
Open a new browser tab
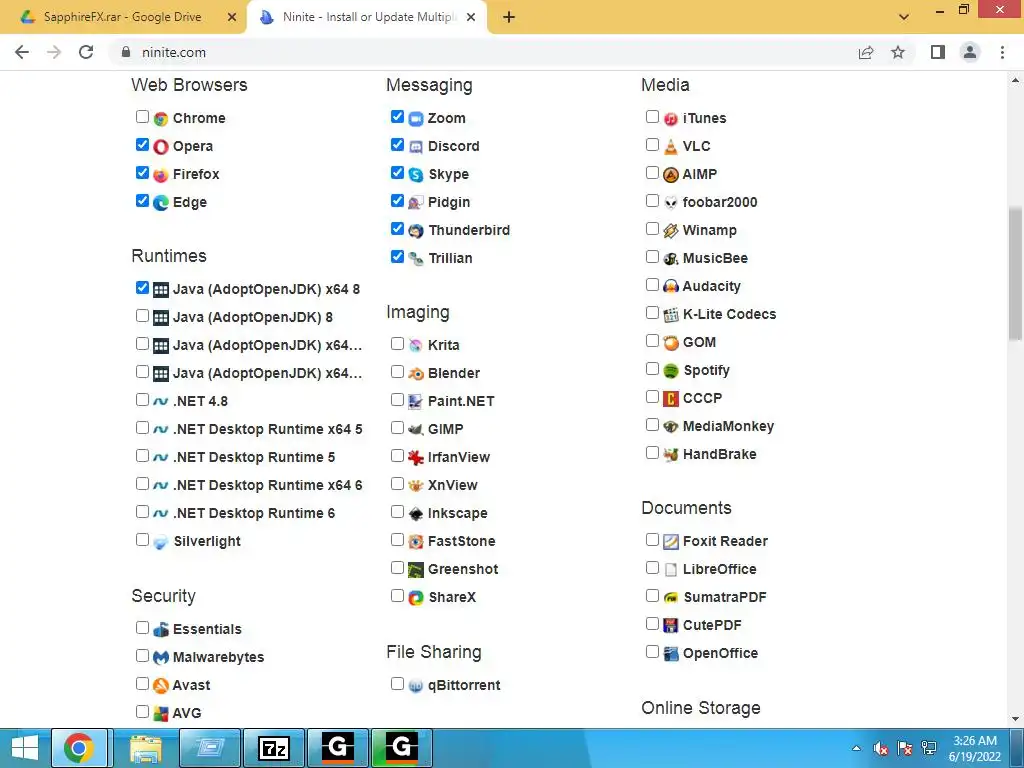click(x=509, y=18)
